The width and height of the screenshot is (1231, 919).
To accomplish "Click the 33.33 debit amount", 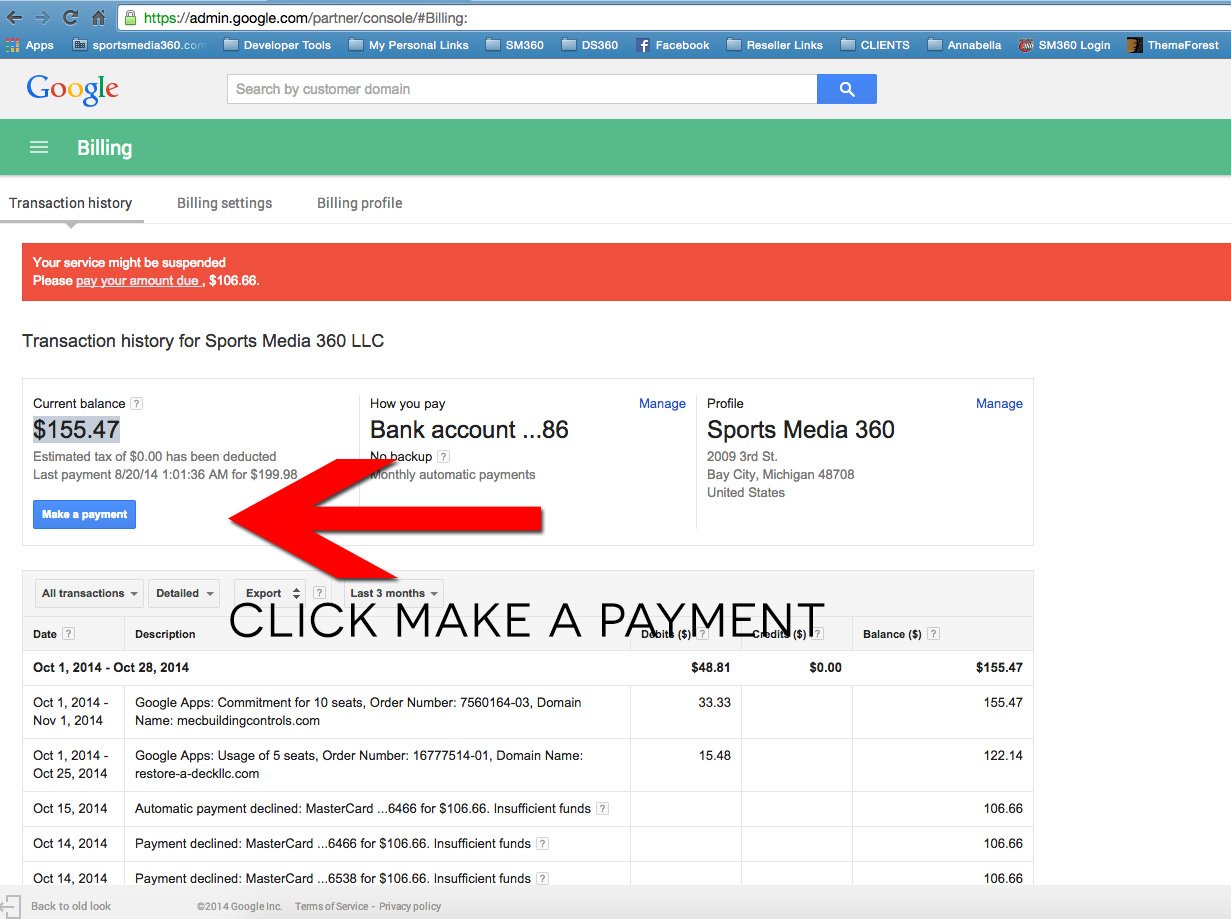I will (714, 703).
